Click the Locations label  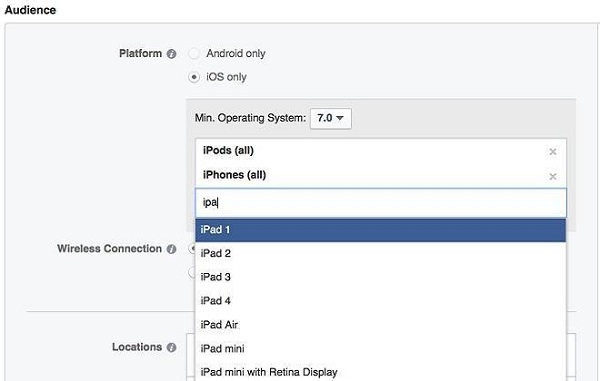click(x=137, y=347)
